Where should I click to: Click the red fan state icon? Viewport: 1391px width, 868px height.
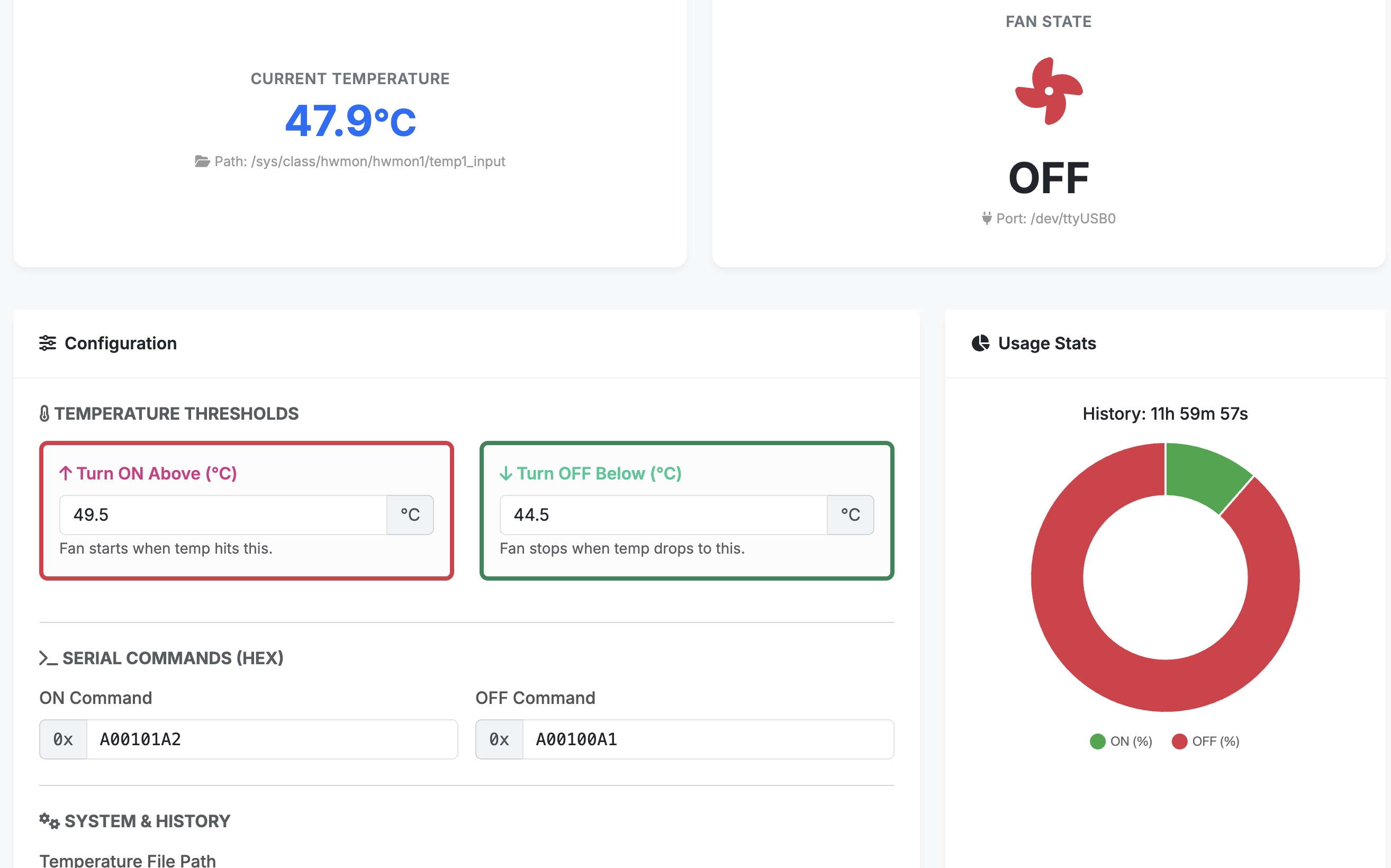[x=1048, y=91]
